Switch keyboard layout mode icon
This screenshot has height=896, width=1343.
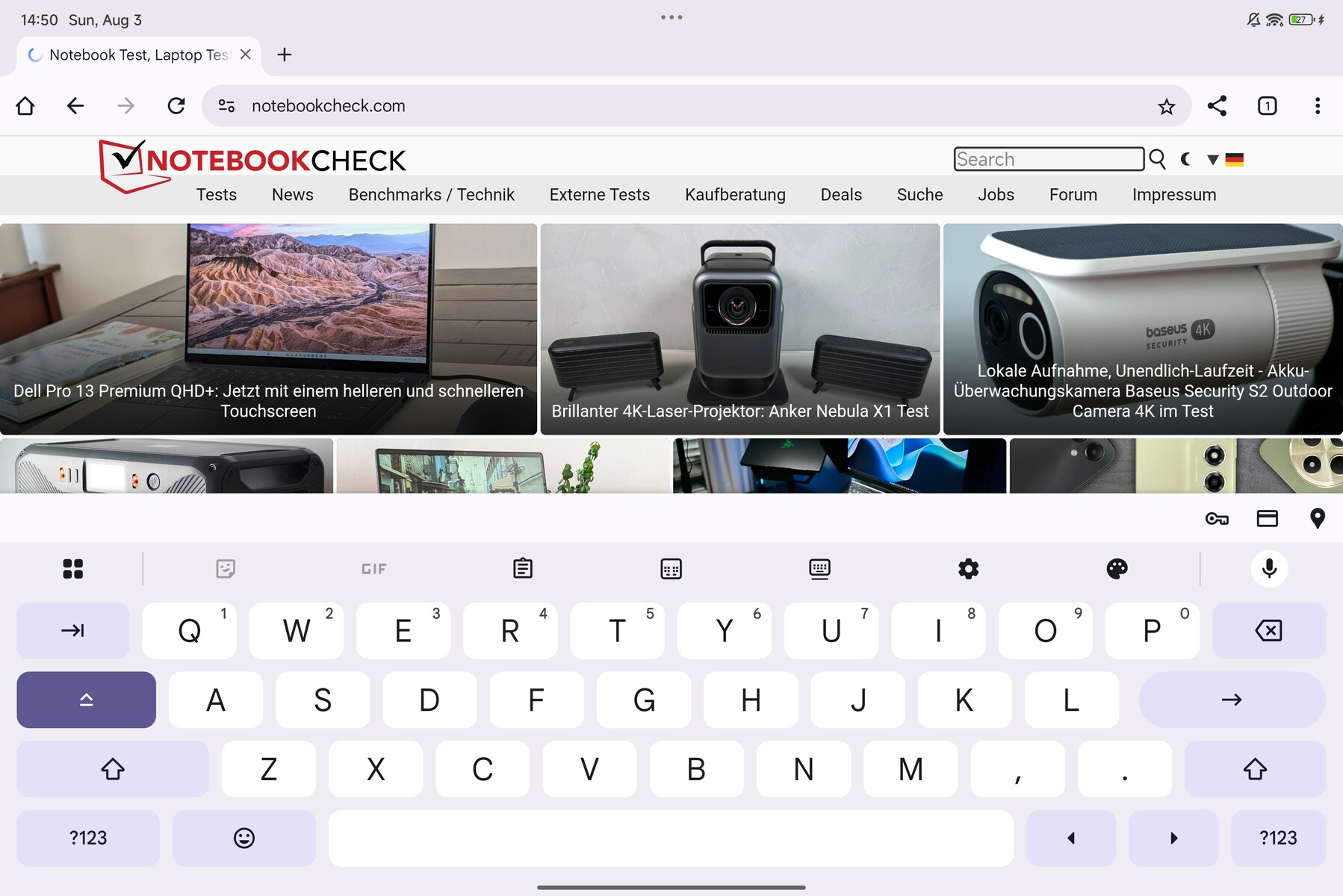coord(820,569)
